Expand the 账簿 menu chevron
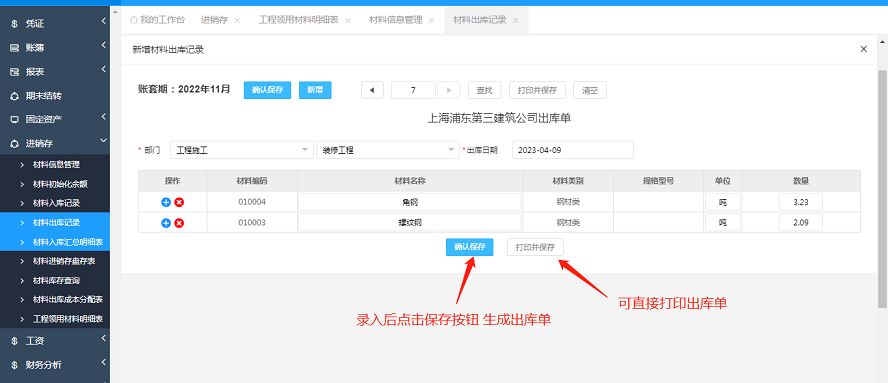 click(104, 45)
